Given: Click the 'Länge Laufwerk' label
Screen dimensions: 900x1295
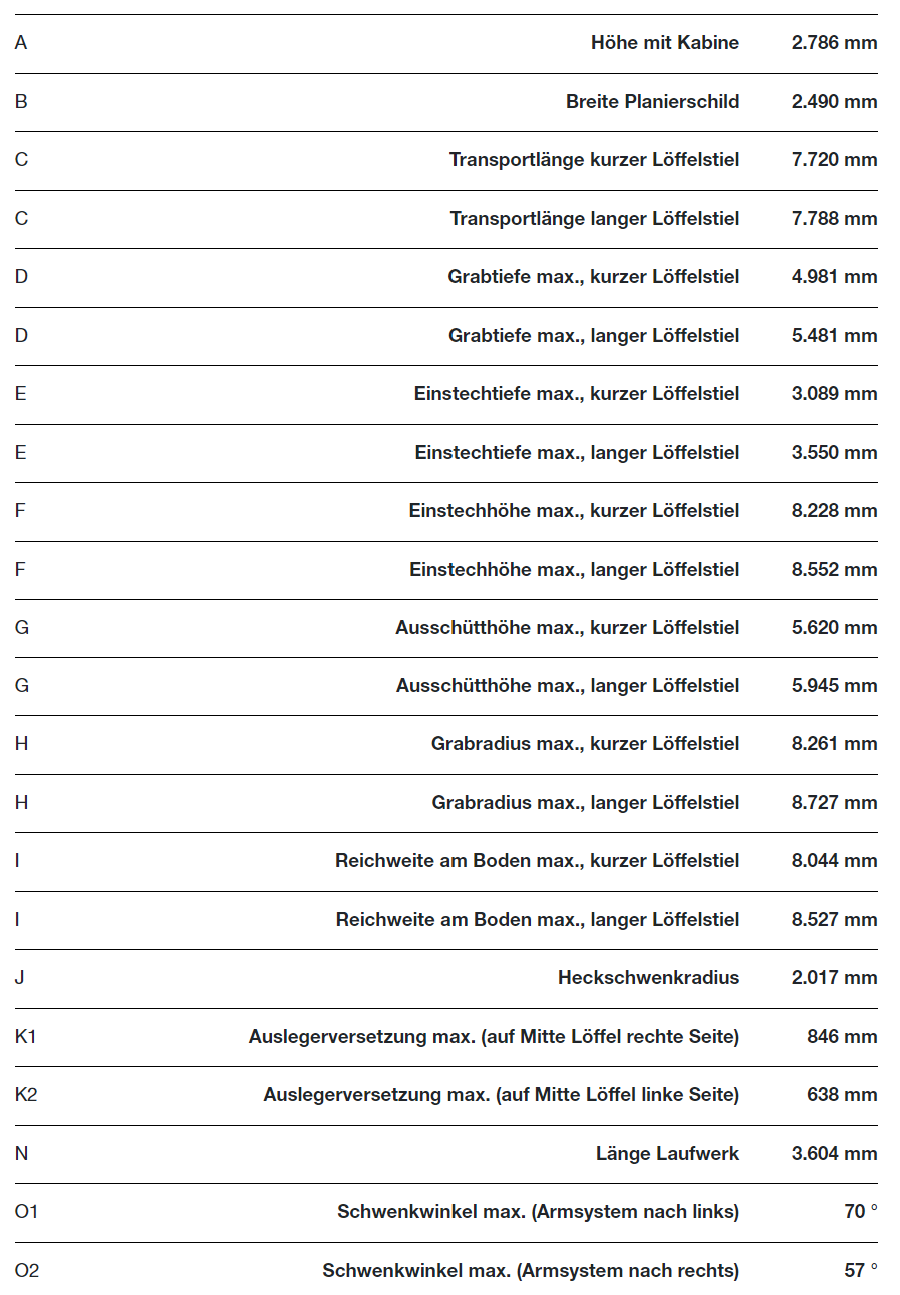Looking at the screenshot, I should (x=668, y=1153).
